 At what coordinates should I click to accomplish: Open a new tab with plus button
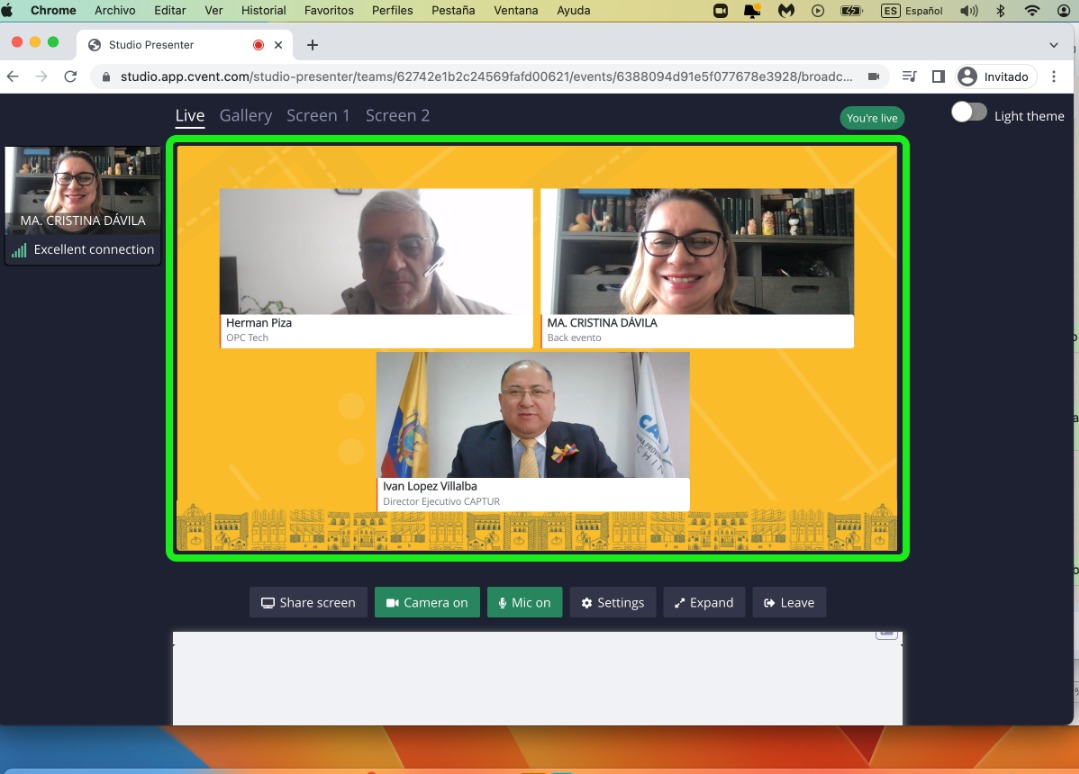point(312,45)
